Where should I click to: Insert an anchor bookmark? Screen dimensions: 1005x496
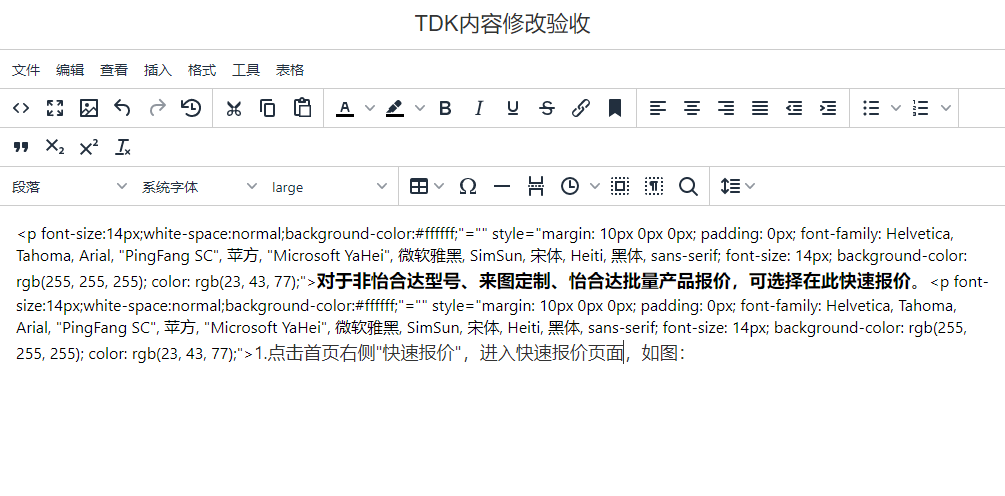pyautogui.click(x=615, y=108)
